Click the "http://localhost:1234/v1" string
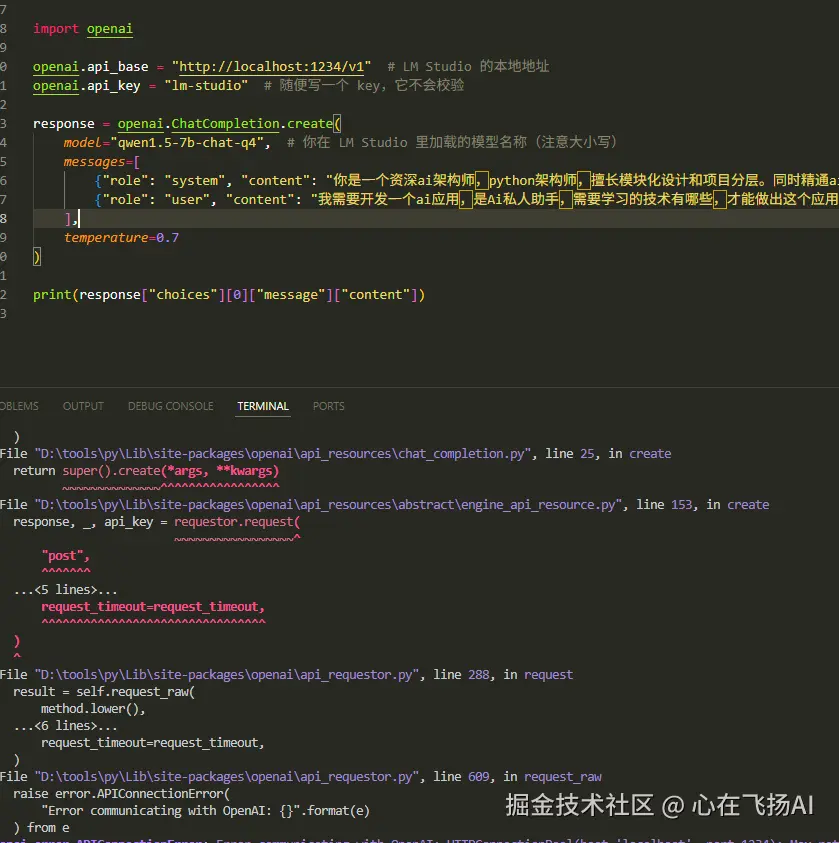The width and height of the screenshot is (839, 843). tap(271, 67)
